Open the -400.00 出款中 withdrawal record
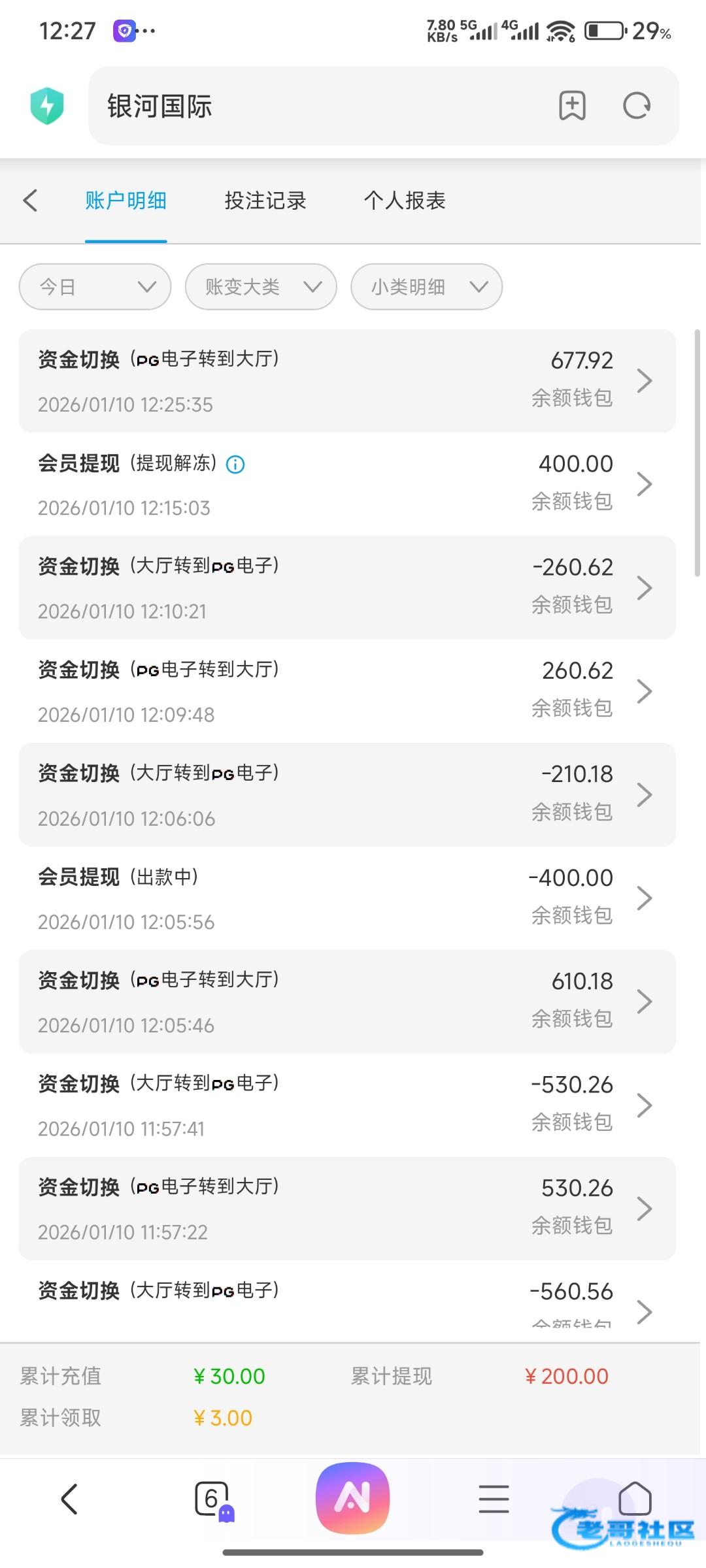706x1568 pixels. (x=346, y=898)
